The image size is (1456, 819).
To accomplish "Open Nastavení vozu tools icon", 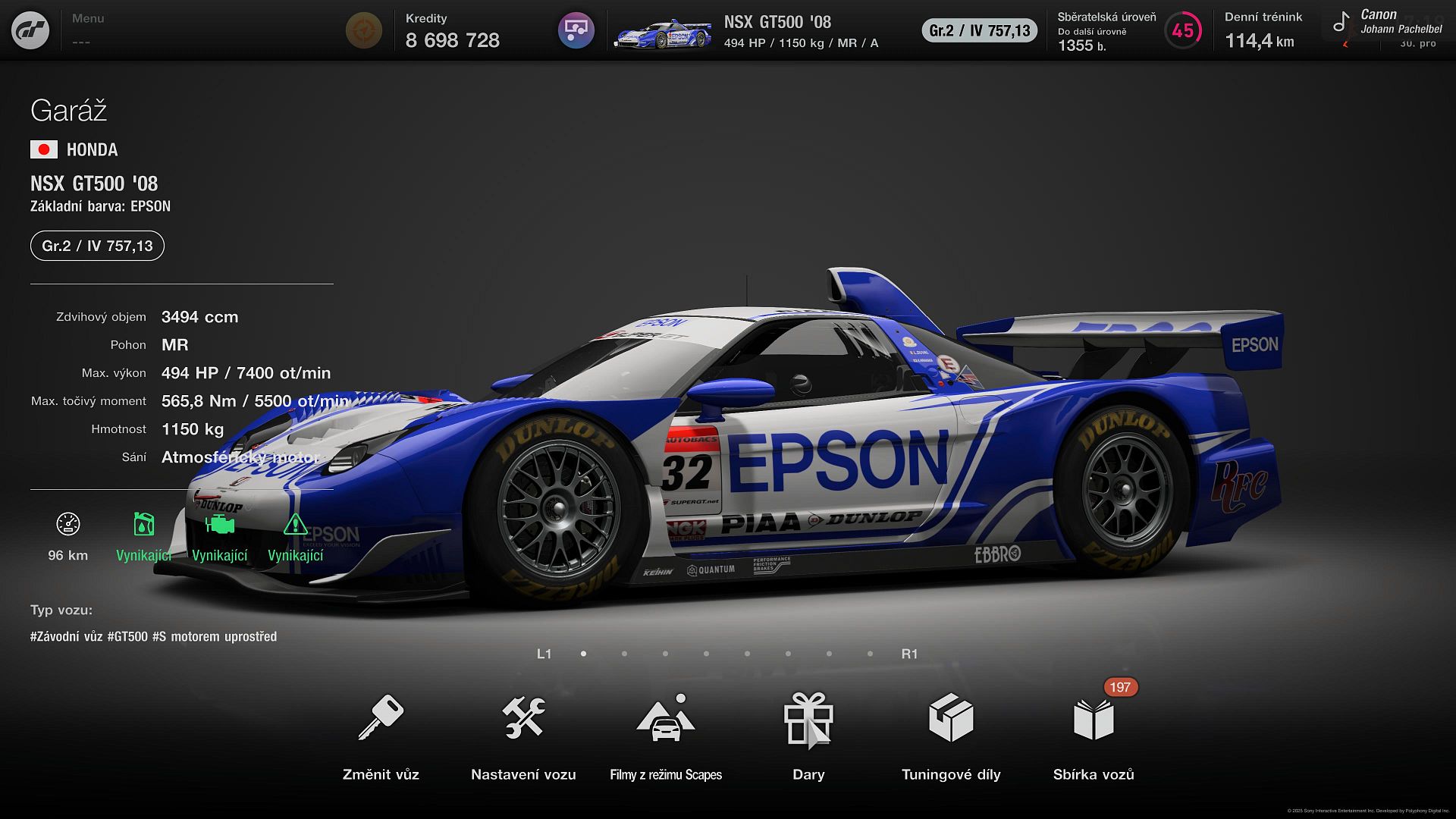I will (523, 717).
